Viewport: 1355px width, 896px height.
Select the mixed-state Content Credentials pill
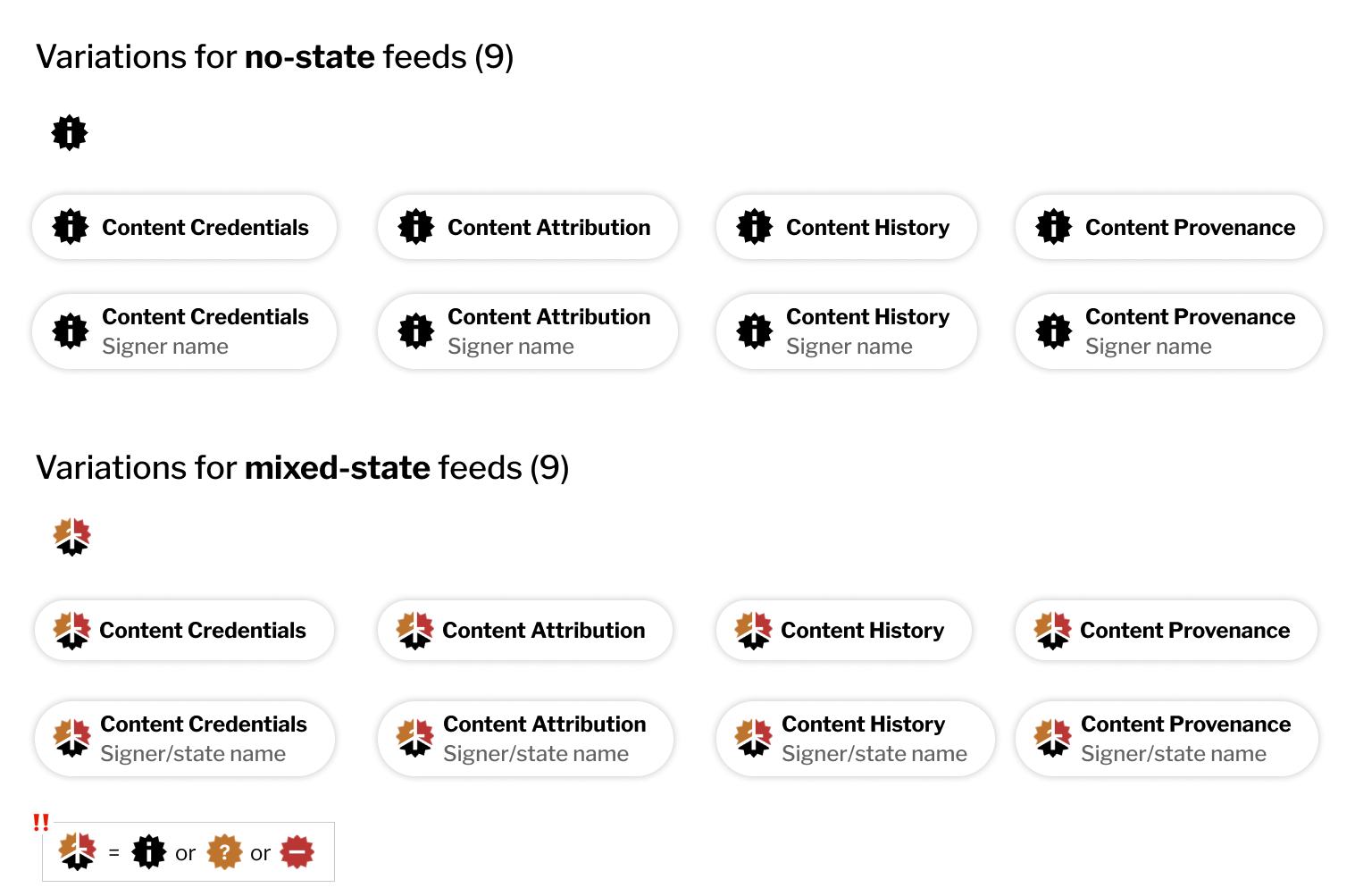point(185,631)
